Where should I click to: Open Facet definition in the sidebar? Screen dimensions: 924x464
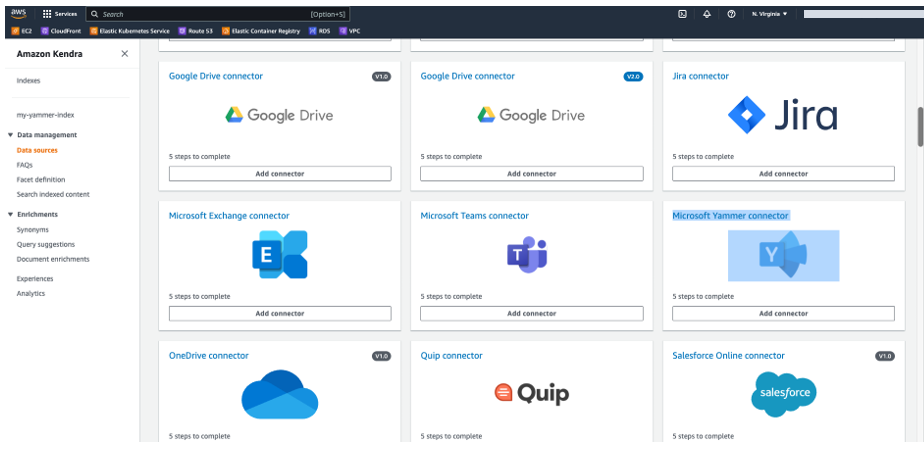pos(41,180)
